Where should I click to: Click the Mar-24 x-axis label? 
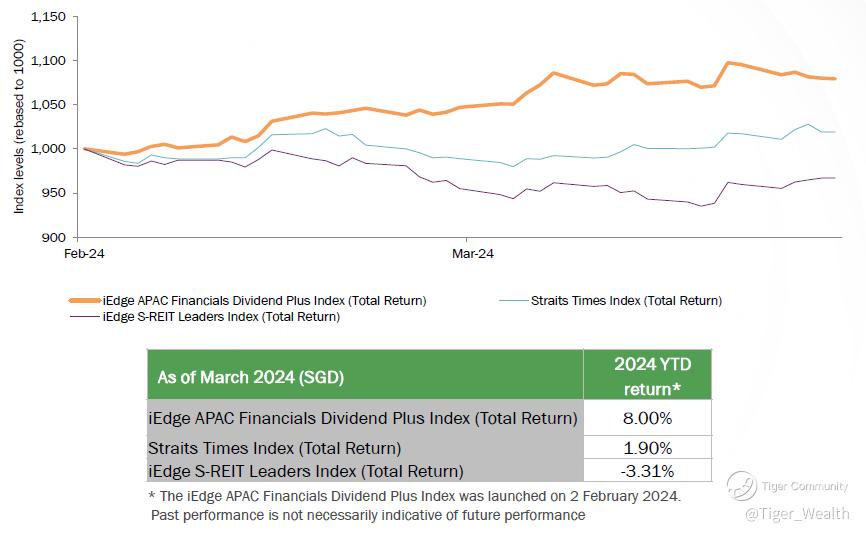[469, 254]
